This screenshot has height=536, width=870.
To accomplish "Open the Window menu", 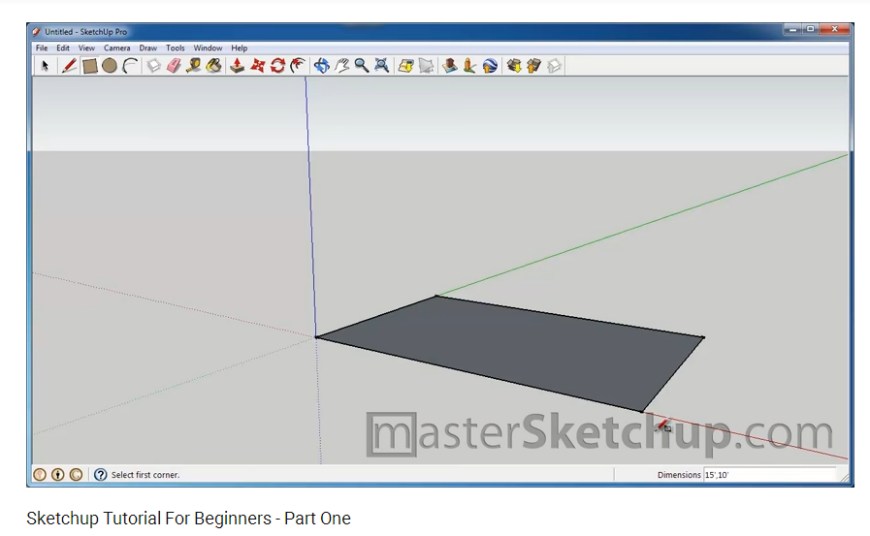I will [208, 48].
